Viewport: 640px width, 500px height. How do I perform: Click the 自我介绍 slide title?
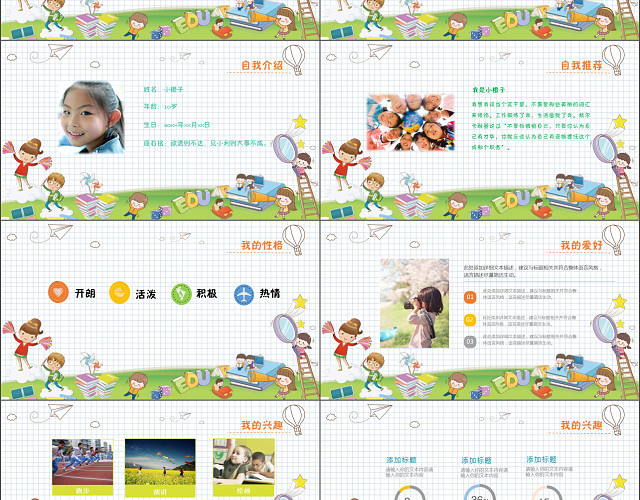pyautogui.click(x=262, y=65)
